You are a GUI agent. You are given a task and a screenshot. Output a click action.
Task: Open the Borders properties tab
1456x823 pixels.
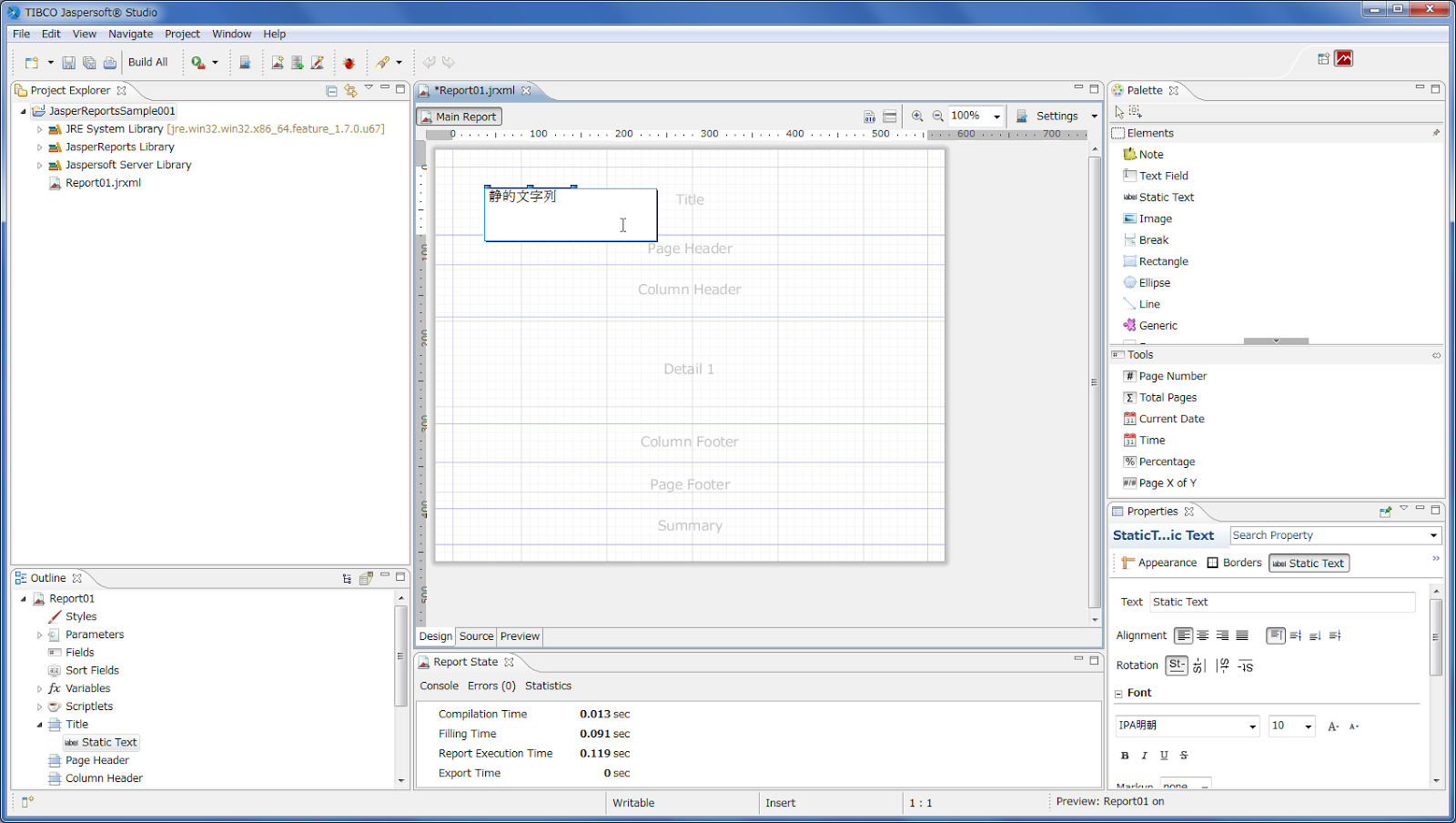coord(1234,563)
